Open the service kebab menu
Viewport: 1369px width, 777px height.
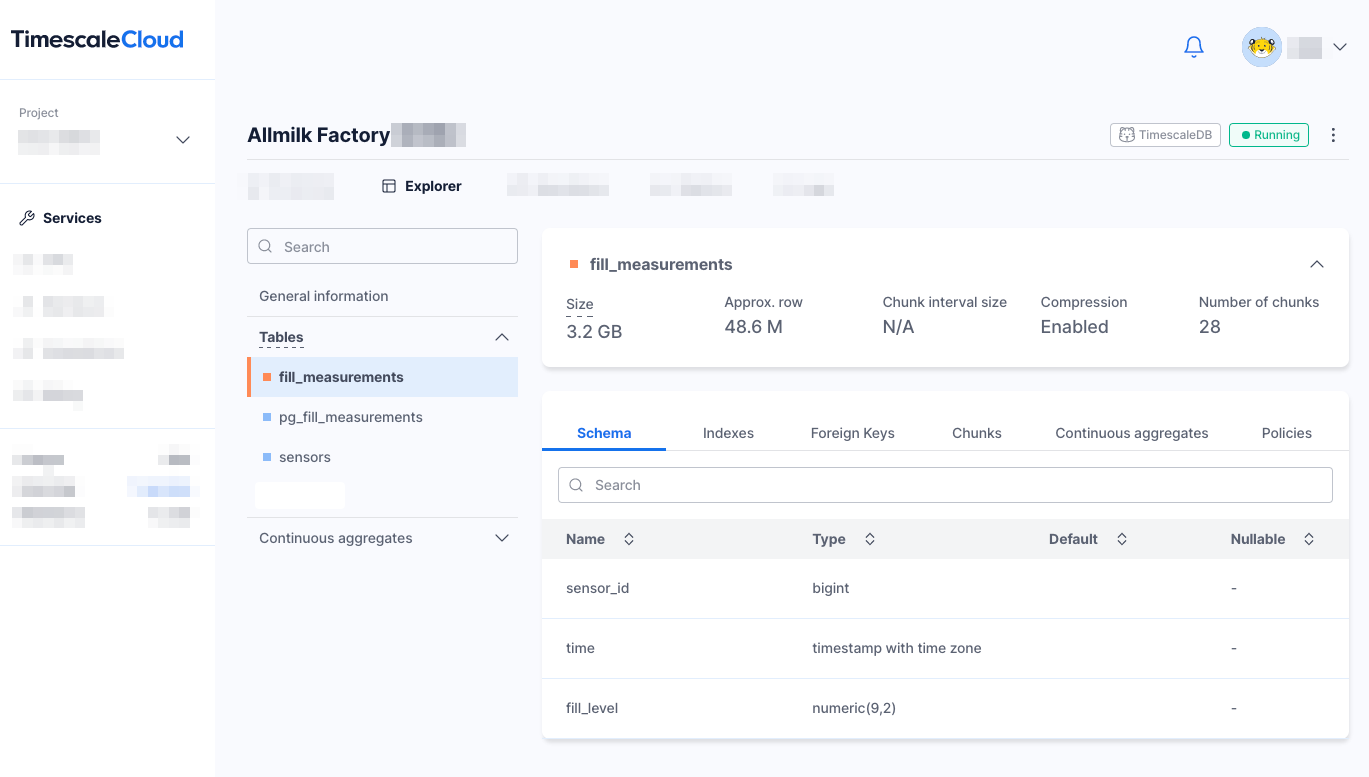click(1333, 135)
